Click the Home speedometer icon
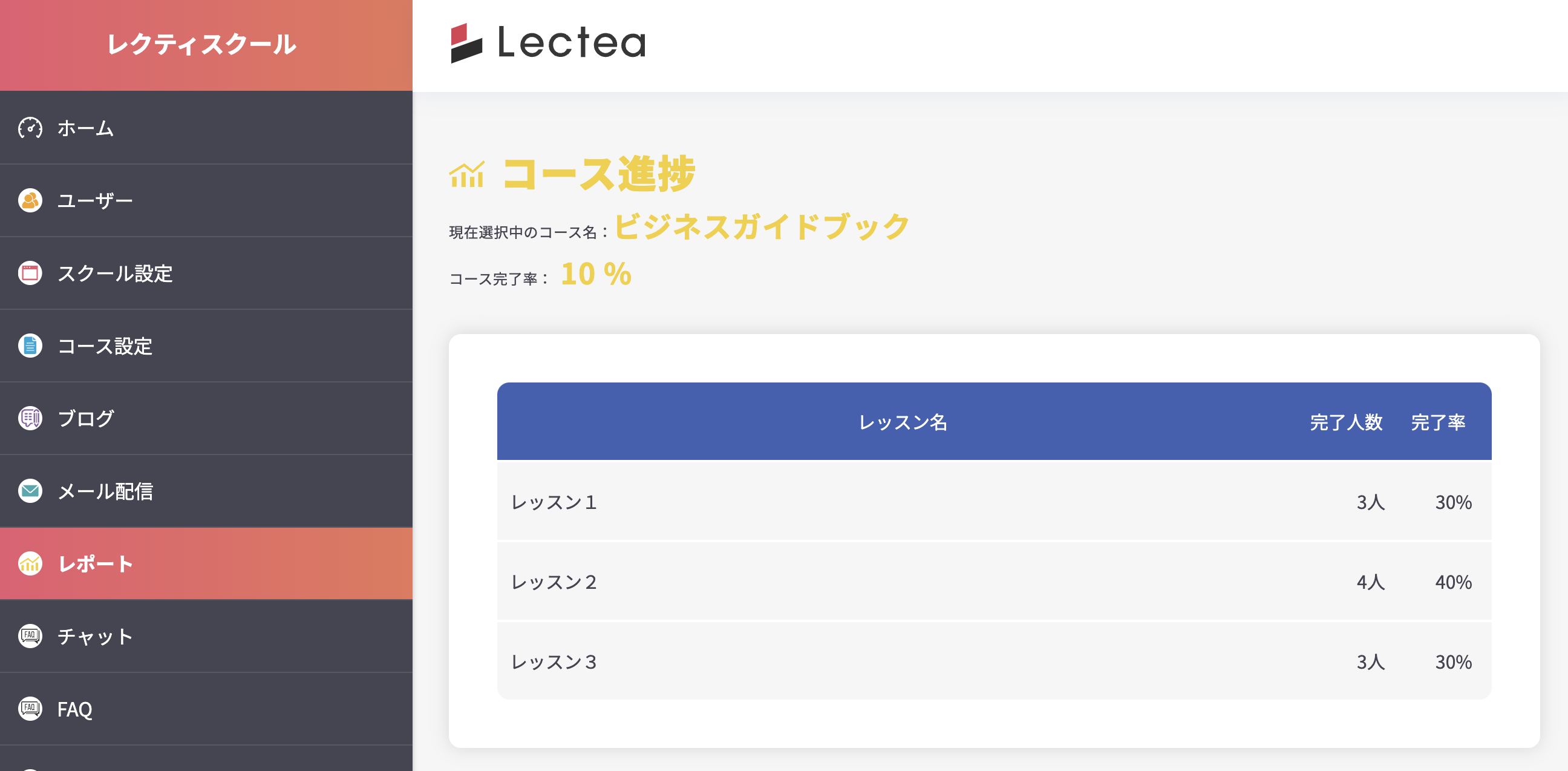 (30, 128)
